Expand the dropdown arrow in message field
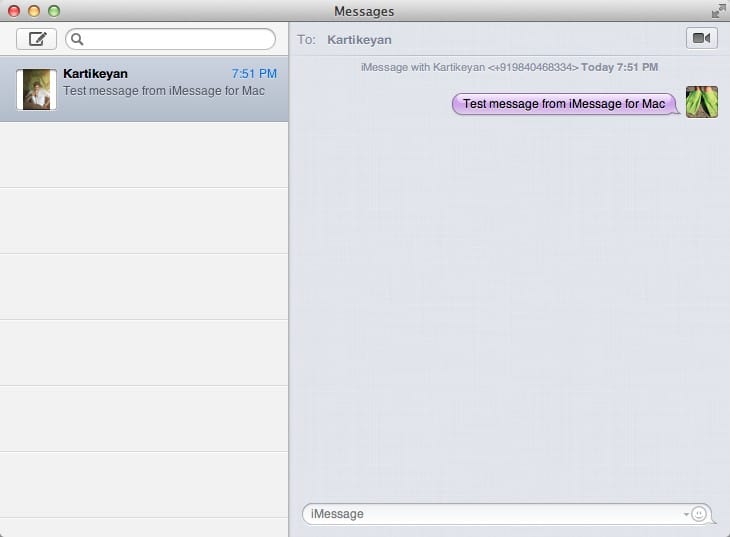The image size is (730, 537). click(x=686, y=514)
